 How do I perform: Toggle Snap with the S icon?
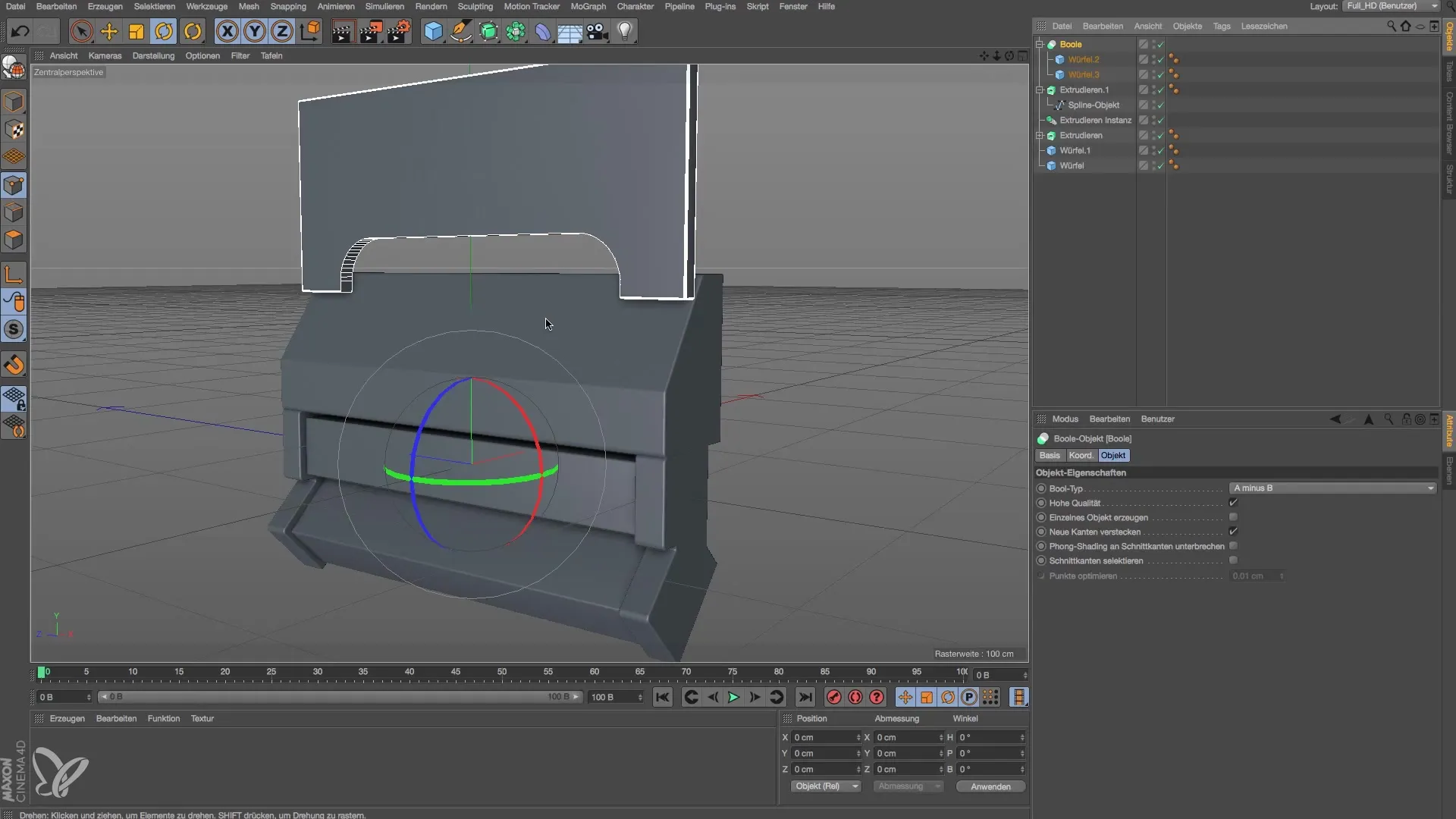click(14, 329)
